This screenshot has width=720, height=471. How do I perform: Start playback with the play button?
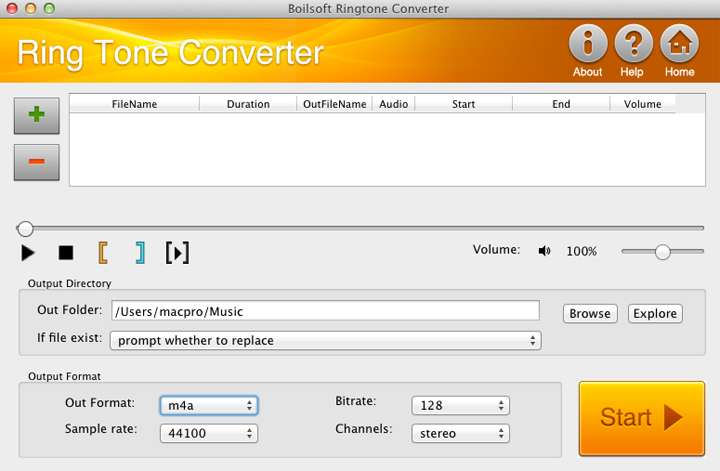pos(28,252)
